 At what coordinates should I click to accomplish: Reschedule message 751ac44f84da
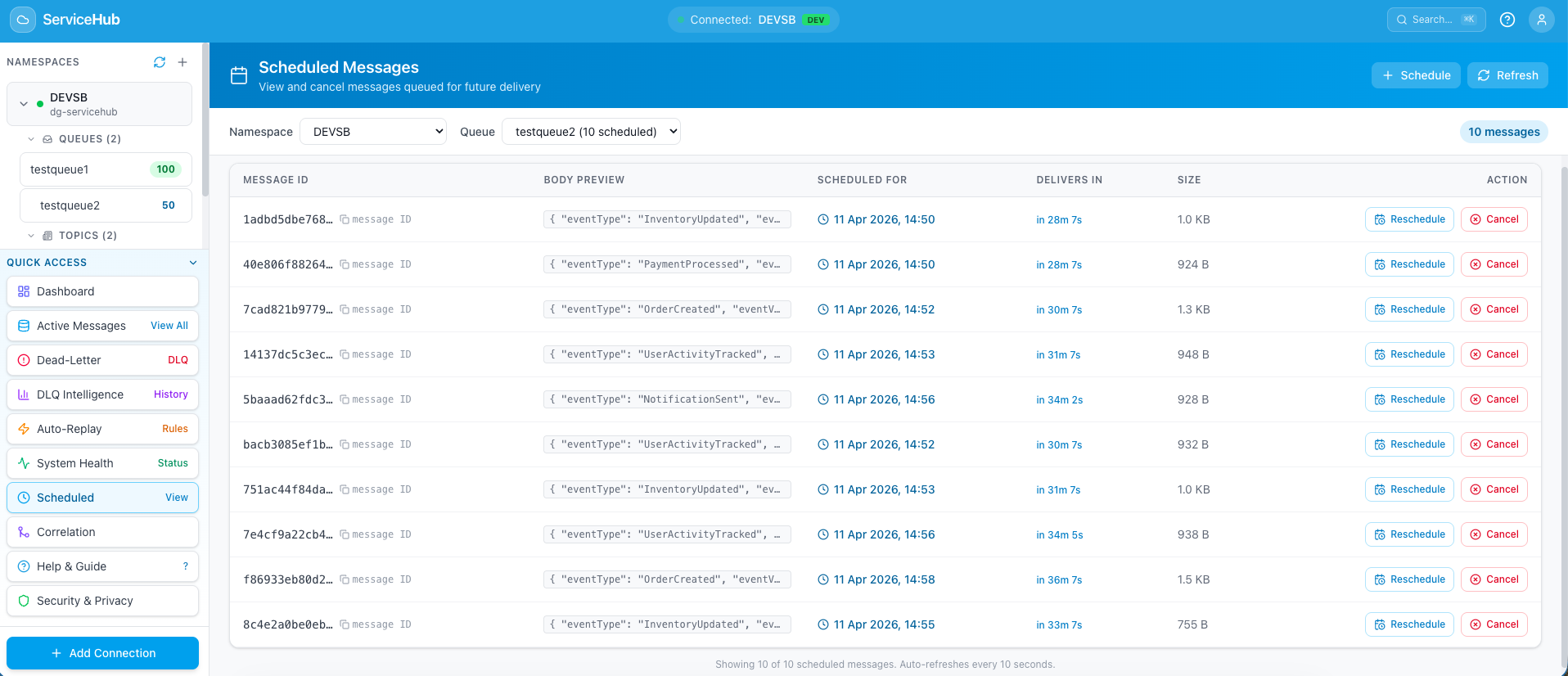point(1409,489)
